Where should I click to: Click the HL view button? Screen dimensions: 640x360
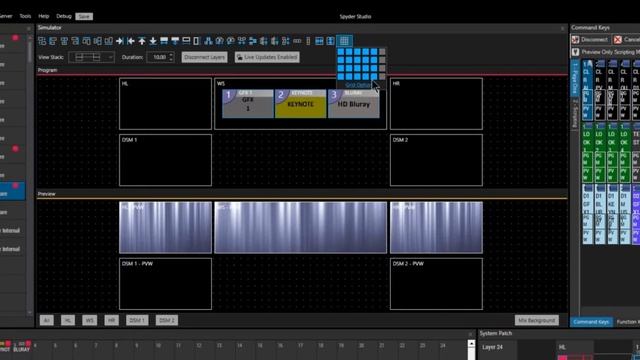[68, 320]
